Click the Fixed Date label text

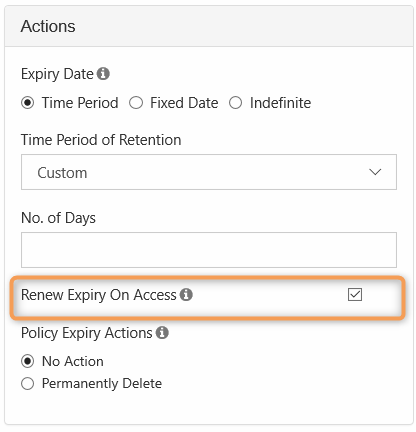coord(184,103)
